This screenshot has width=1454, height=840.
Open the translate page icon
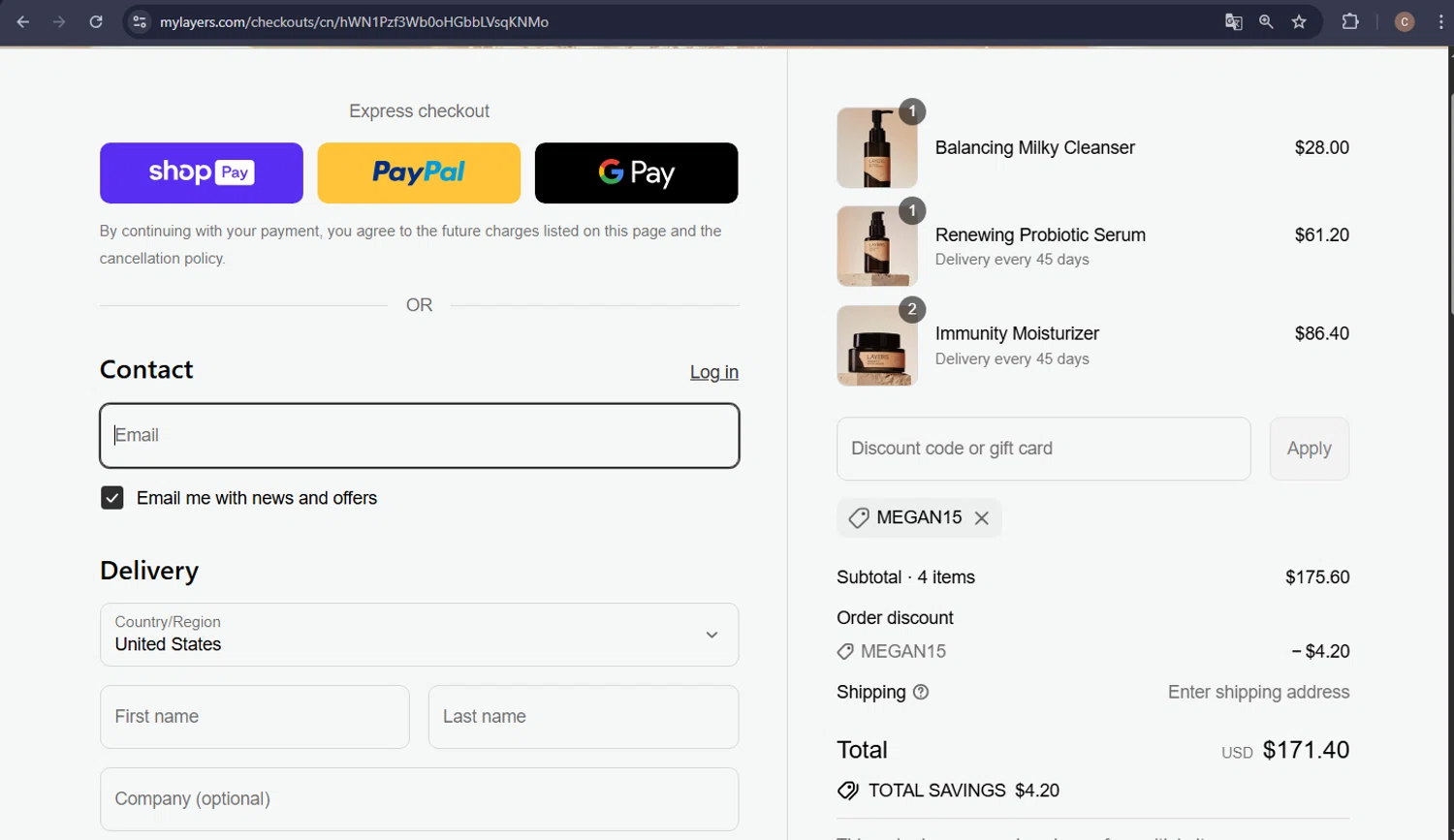pos(1233,21)
